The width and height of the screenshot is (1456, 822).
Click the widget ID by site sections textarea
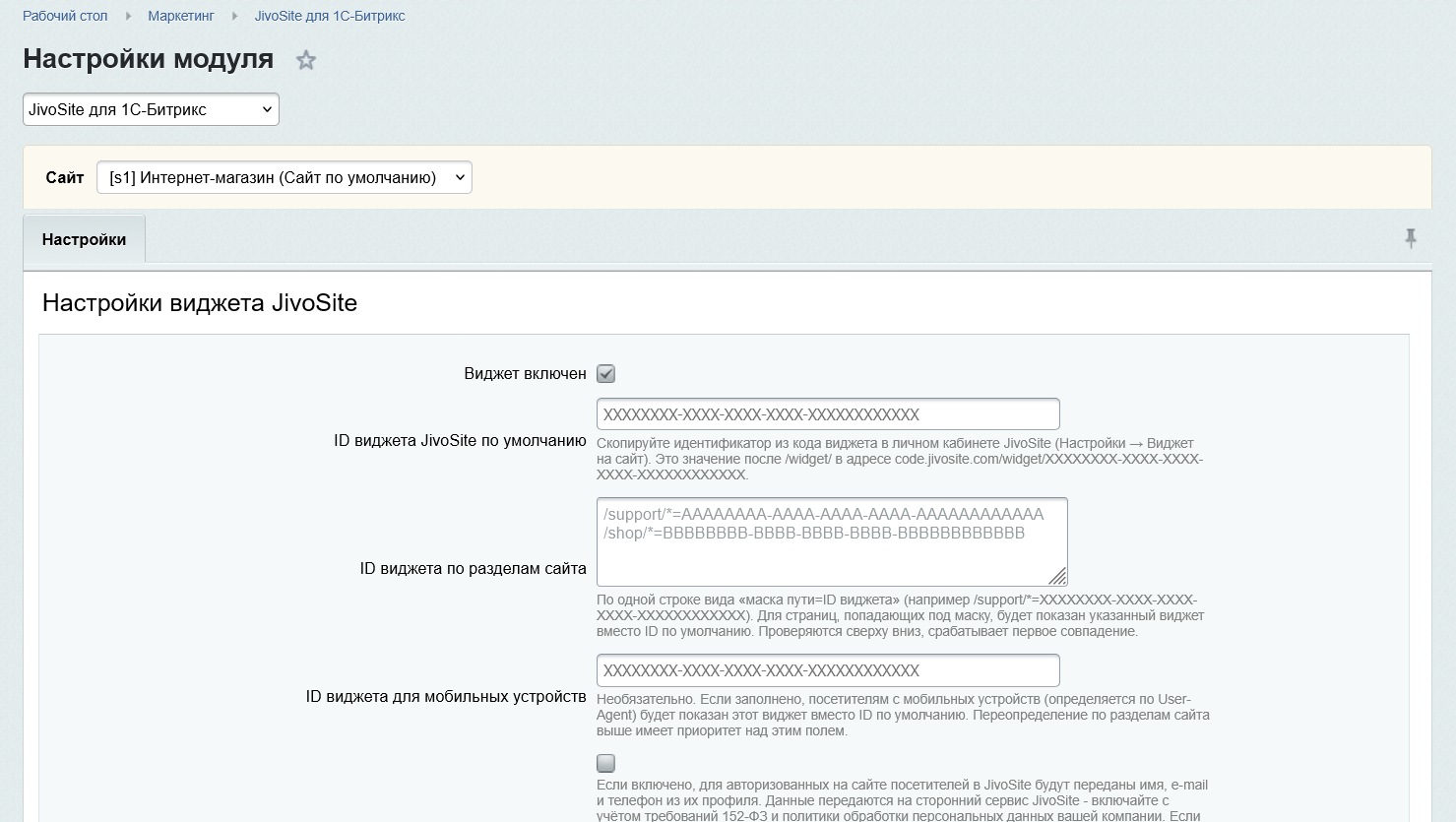832,541
